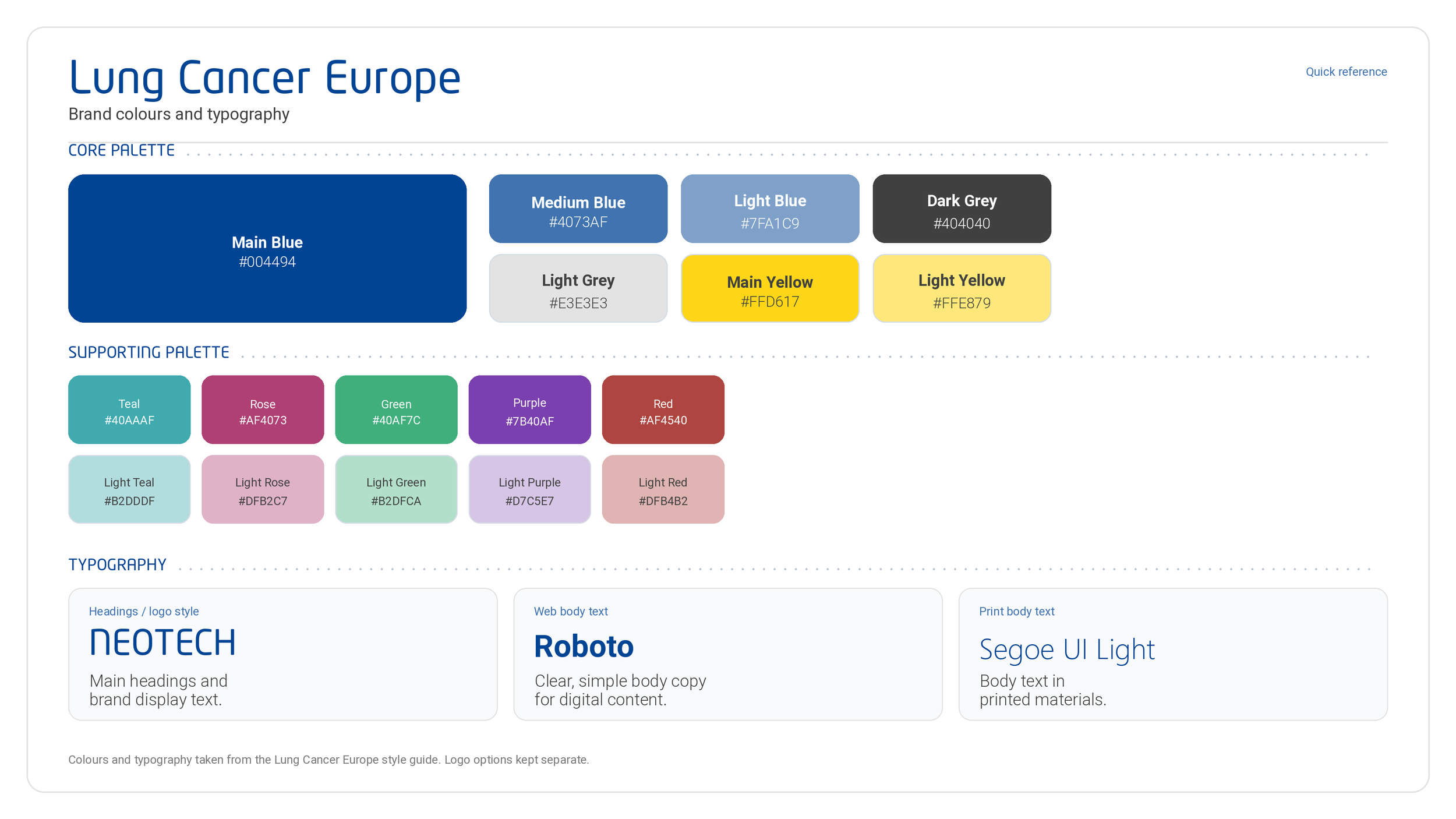Click the "CORE PALETTE" section heading

[x=121, y=150]
